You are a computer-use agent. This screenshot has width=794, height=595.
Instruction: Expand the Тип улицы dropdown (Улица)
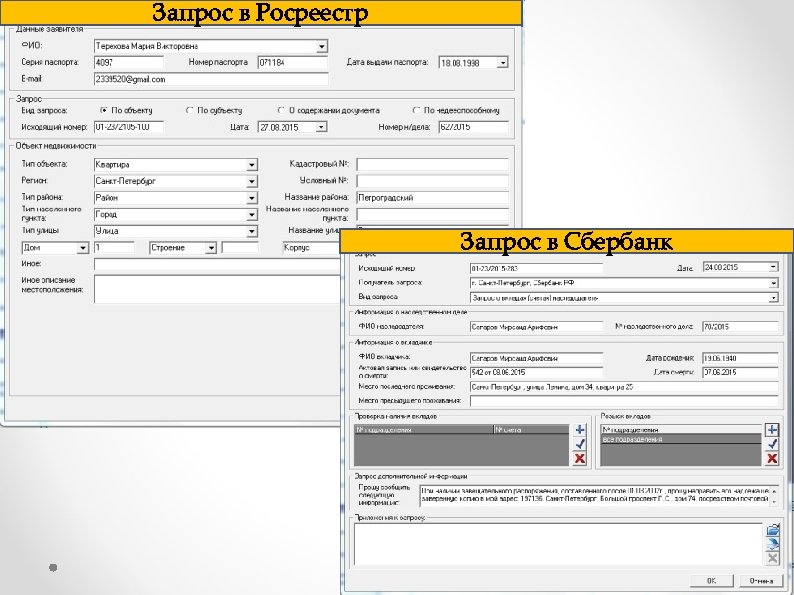tap(252, 232)
